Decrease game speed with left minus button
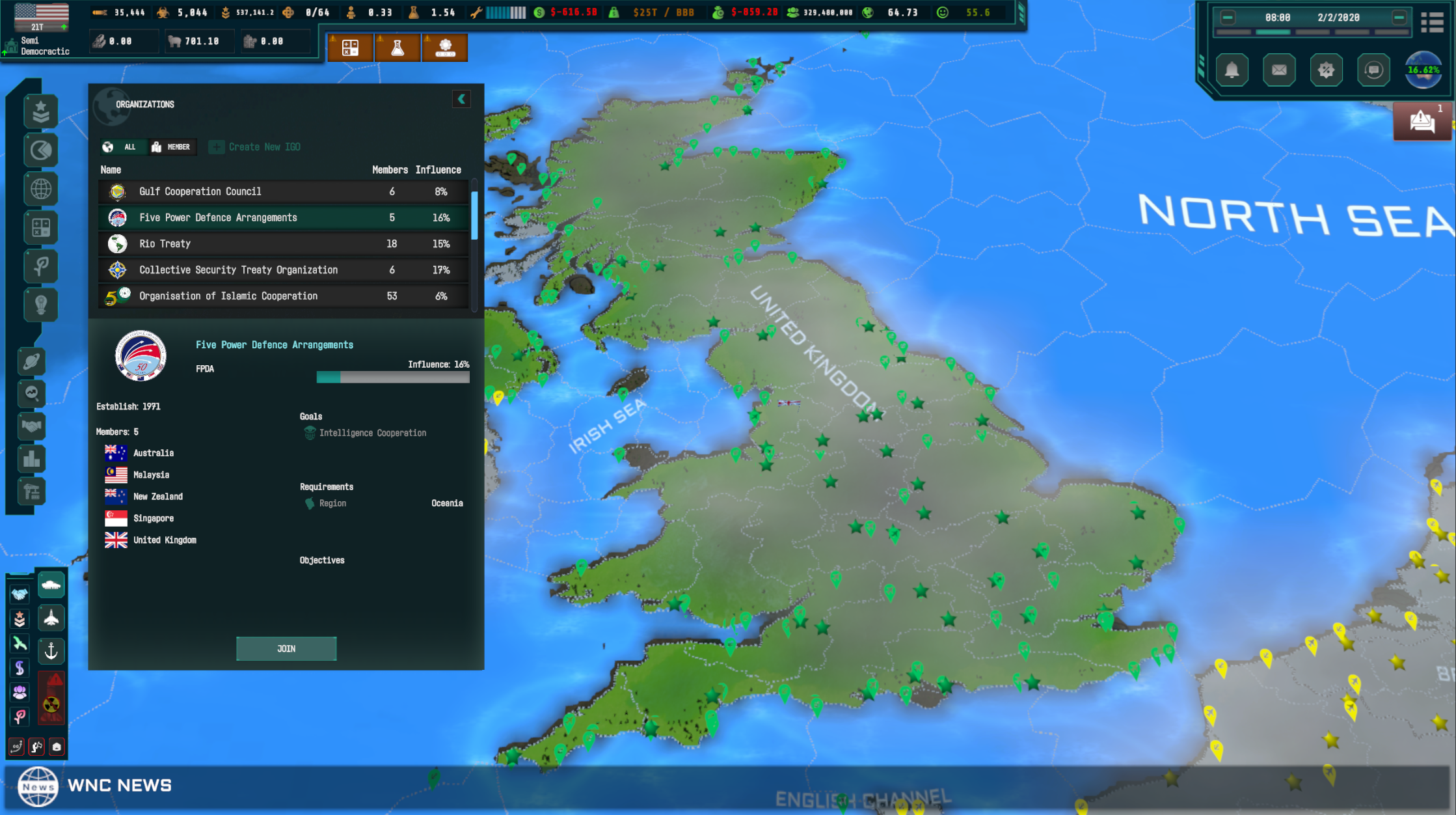1456x815 pixels. [x=1228, y=18]
